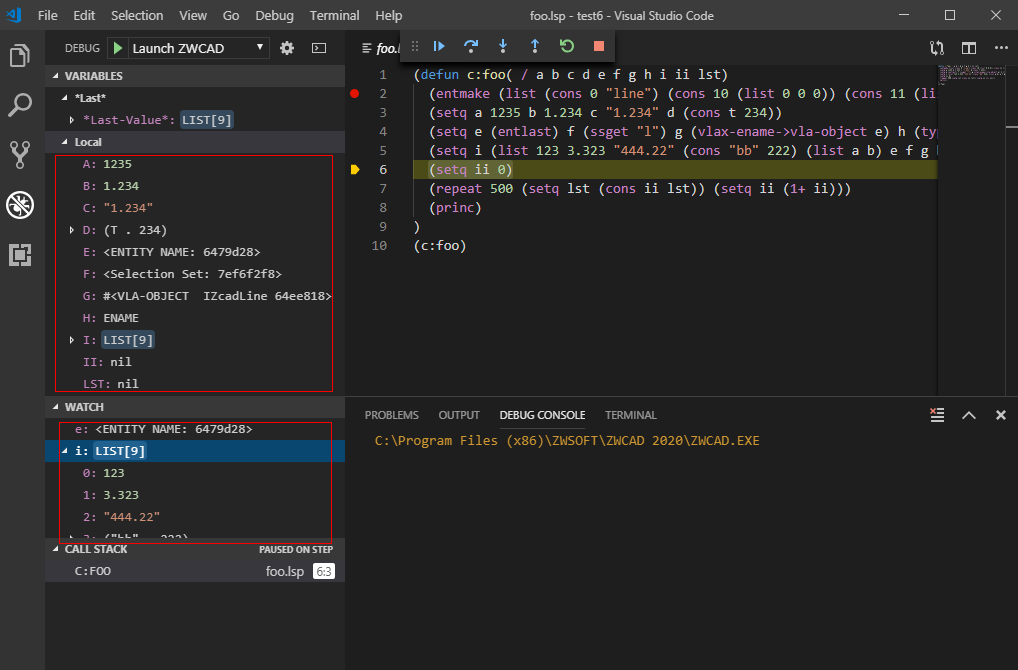Select variable G VLA-OBJECT row

(195, 296)
